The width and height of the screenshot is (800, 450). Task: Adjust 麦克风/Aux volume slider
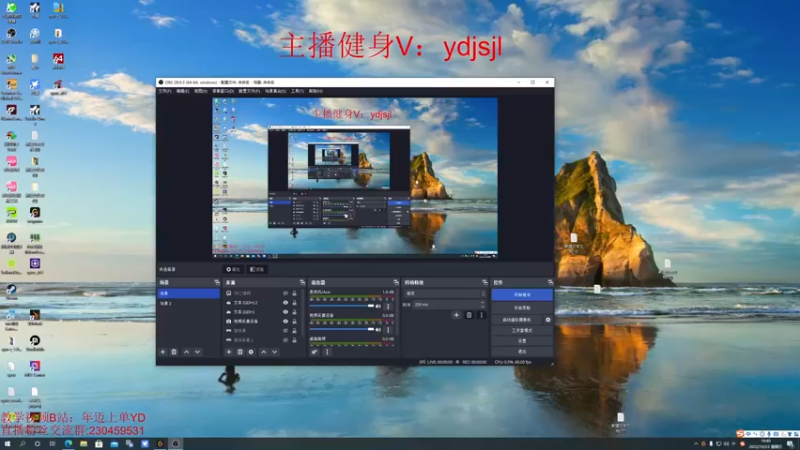[342, 306]
